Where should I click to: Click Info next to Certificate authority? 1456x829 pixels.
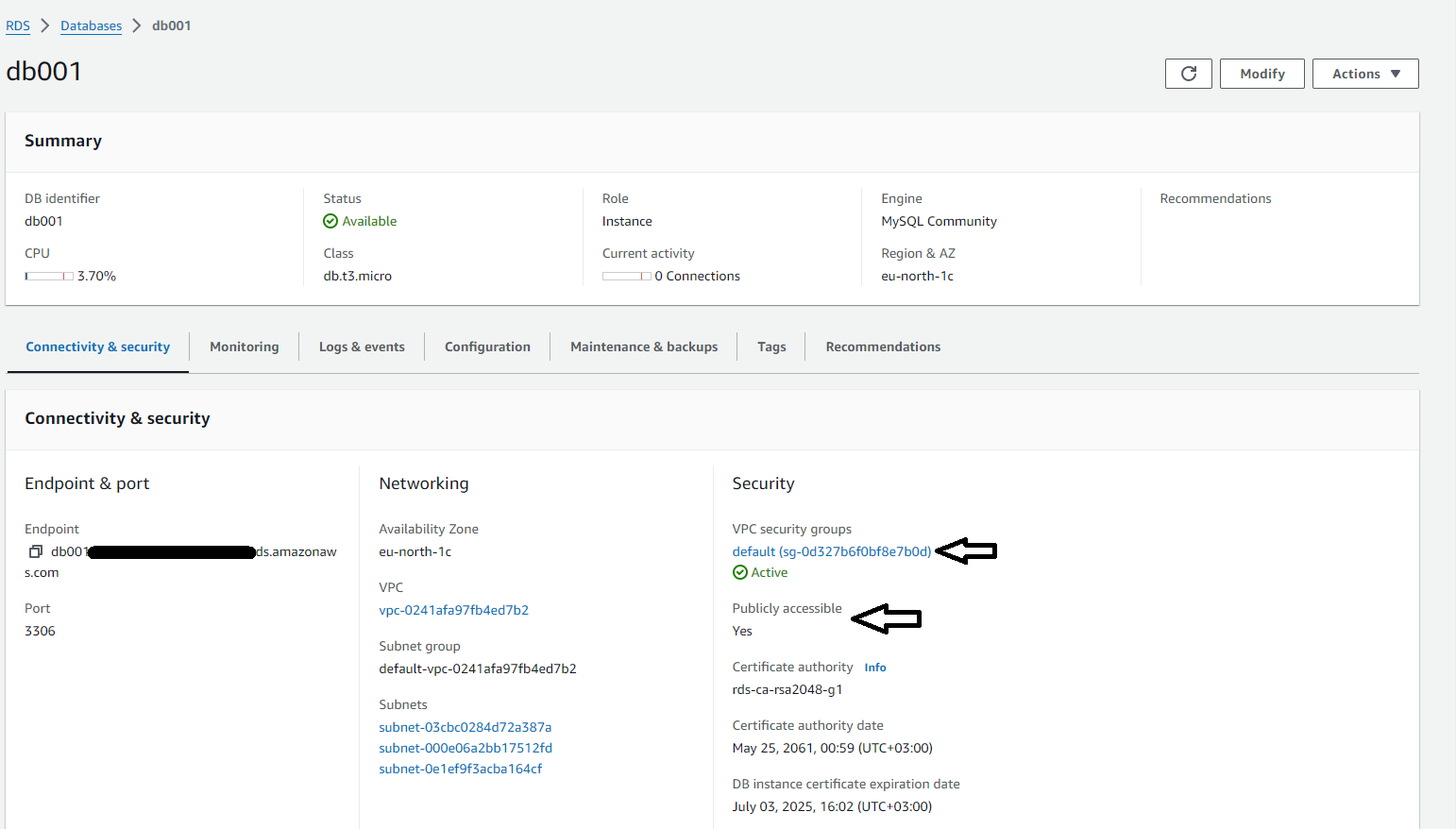click(x=874, y=667)
